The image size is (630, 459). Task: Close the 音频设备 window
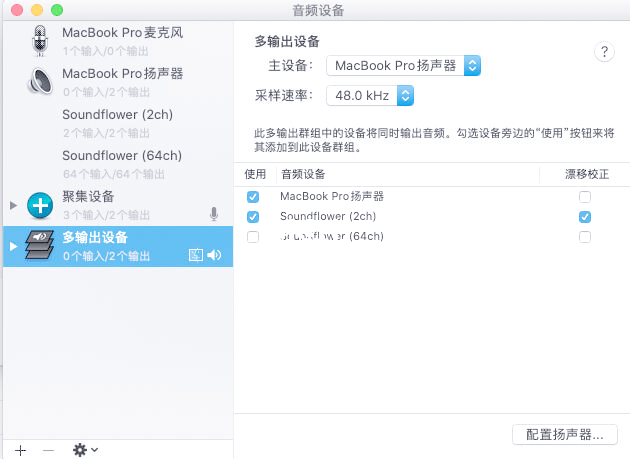point(17,10)
